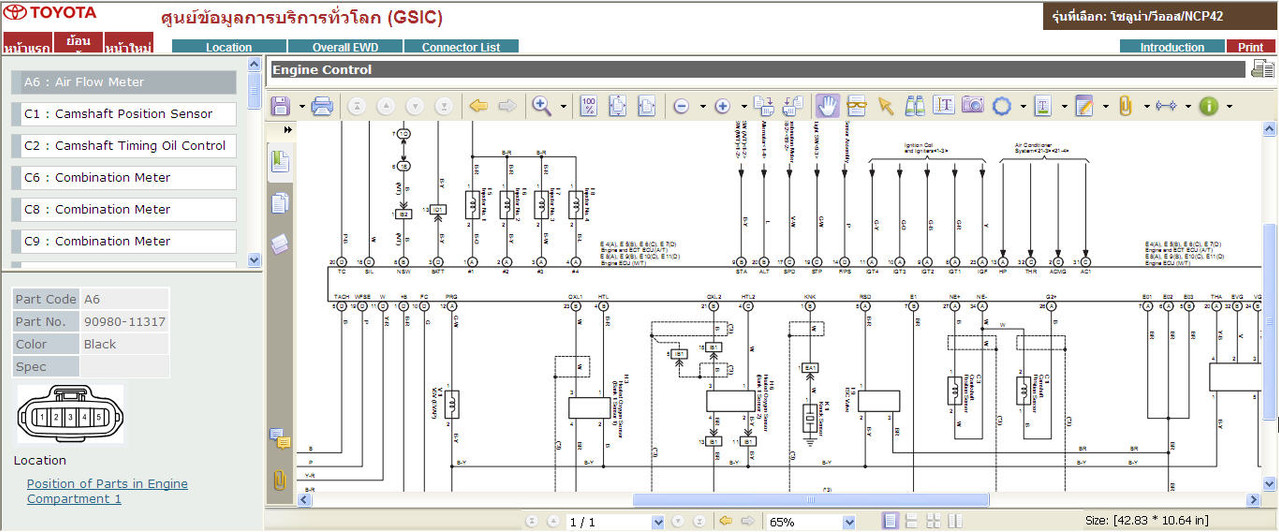The width and height of the screenshot is (1279, 532).
Task: Open the zoom tool dropdown arrow
Action: click(563, 106)
